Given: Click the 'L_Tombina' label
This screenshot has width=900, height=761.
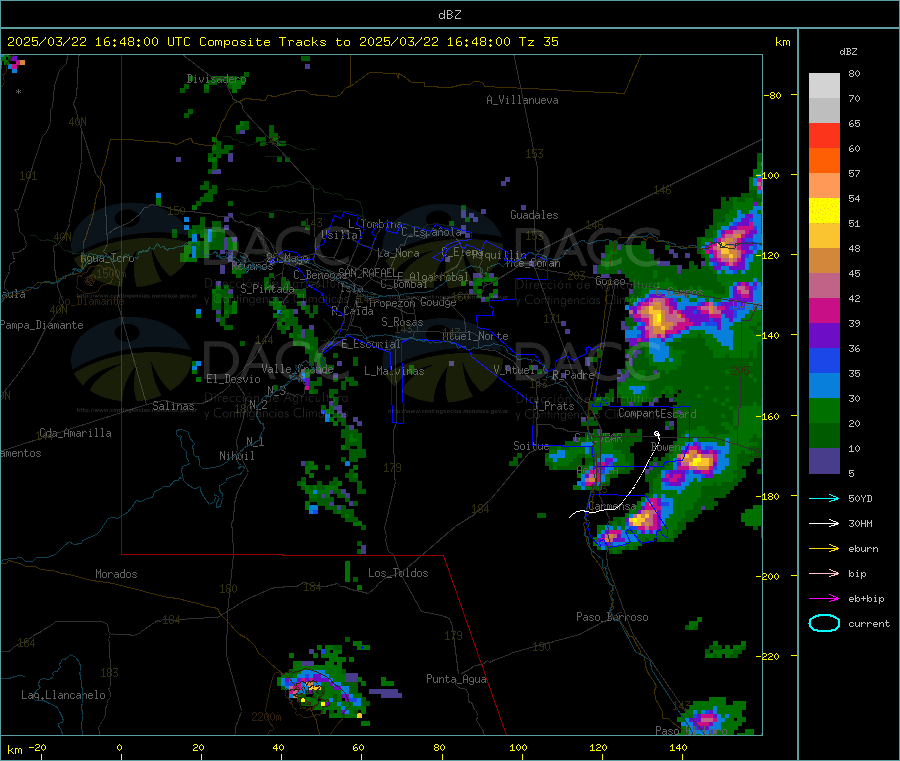Looking at the screenshot, I should click(x=375, y=224).
